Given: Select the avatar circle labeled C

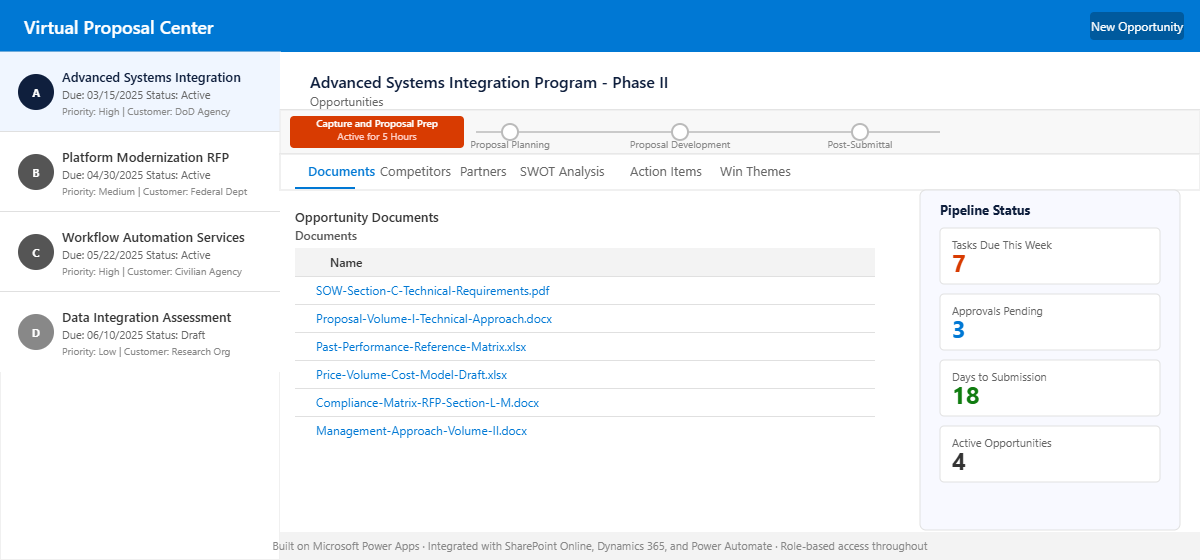Looking at the screenshot, I should click(36, 252).
